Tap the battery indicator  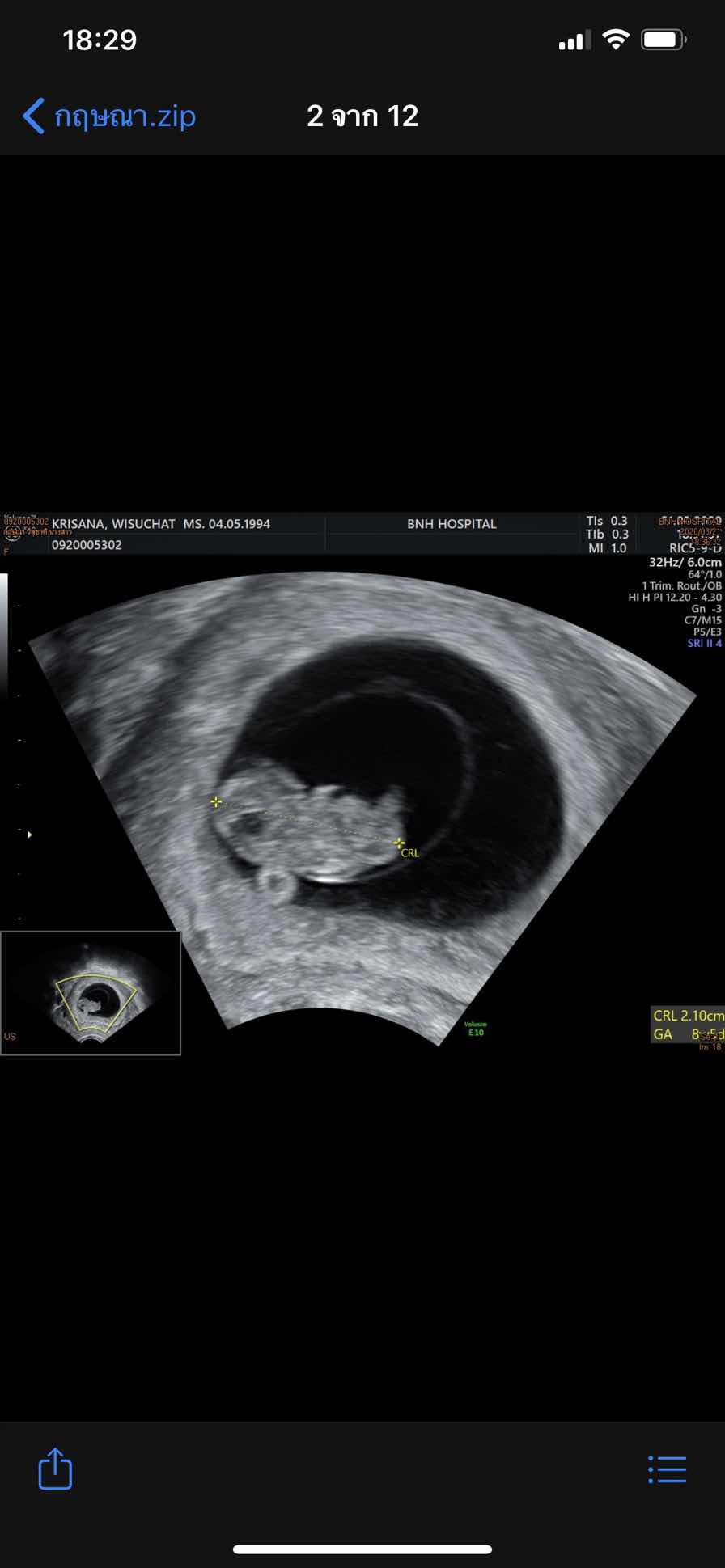point(664,40)
